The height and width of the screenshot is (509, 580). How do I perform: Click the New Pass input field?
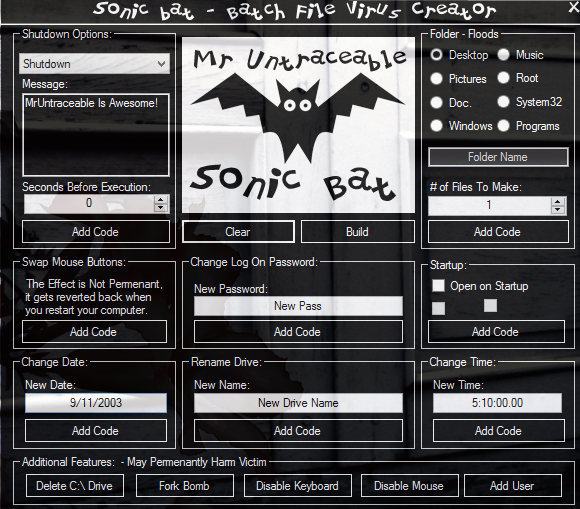point(298,306)
